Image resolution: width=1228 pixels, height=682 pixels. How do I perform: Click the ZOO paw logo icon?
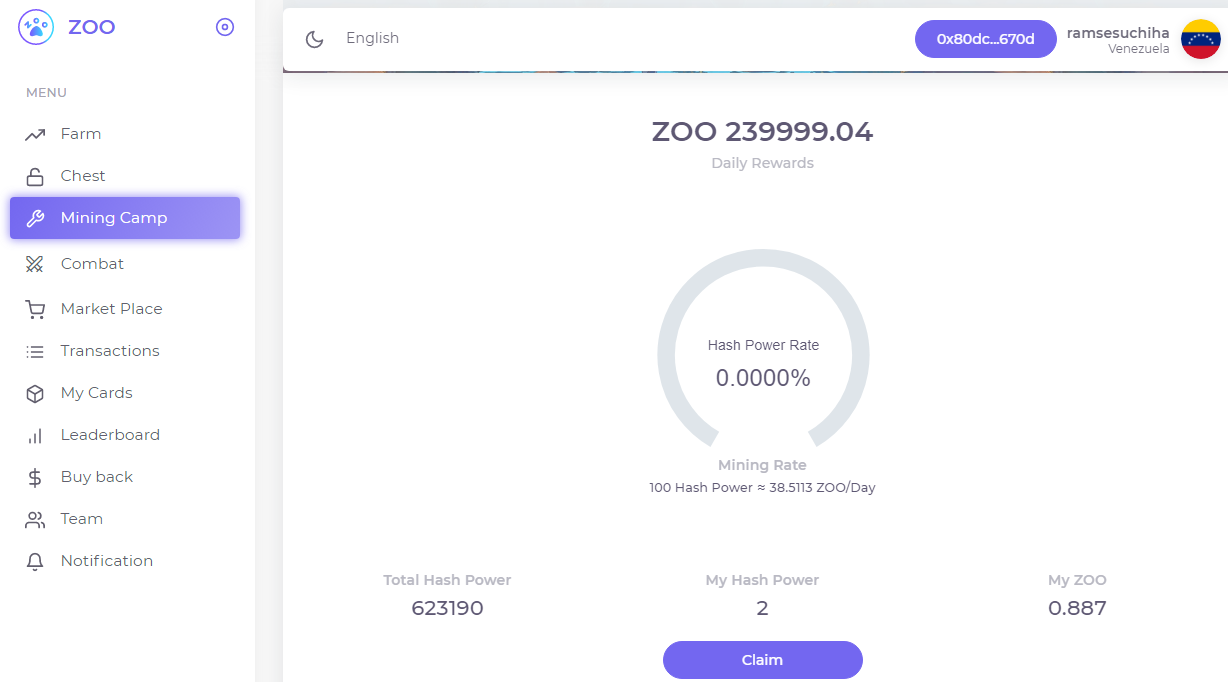click(x=36, y=27)
